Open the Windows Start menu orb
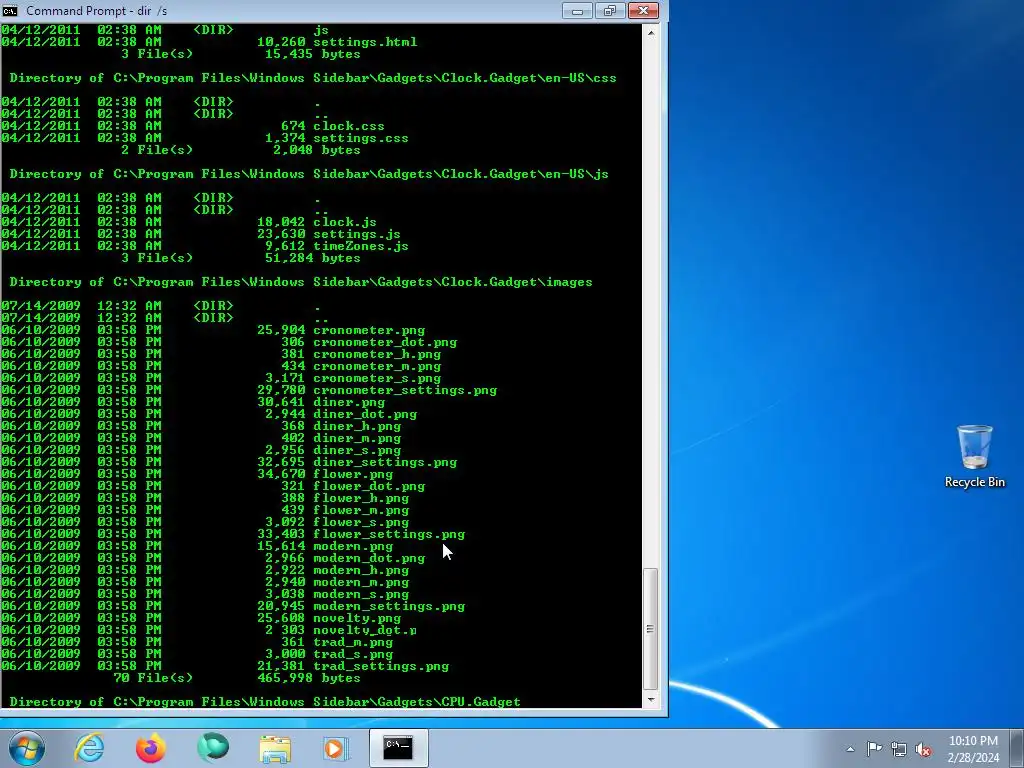Viewport: 1024px width, 768px height. click(27, 748)
